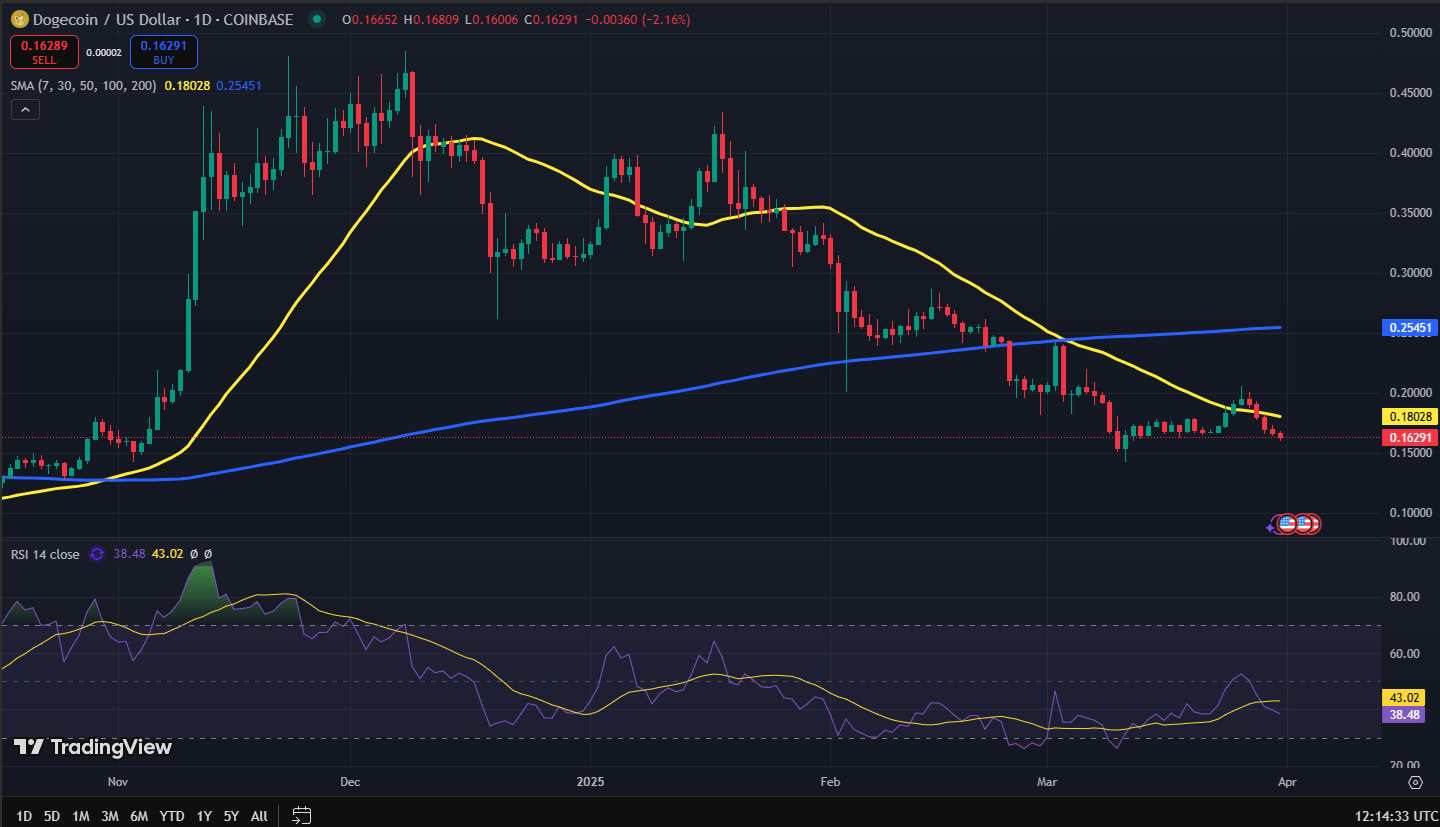Image resolution: width=1440 pixels, height=827 pixels.
Task: Click the RSI 14 close legend label
Action: [x=45, y=554]
